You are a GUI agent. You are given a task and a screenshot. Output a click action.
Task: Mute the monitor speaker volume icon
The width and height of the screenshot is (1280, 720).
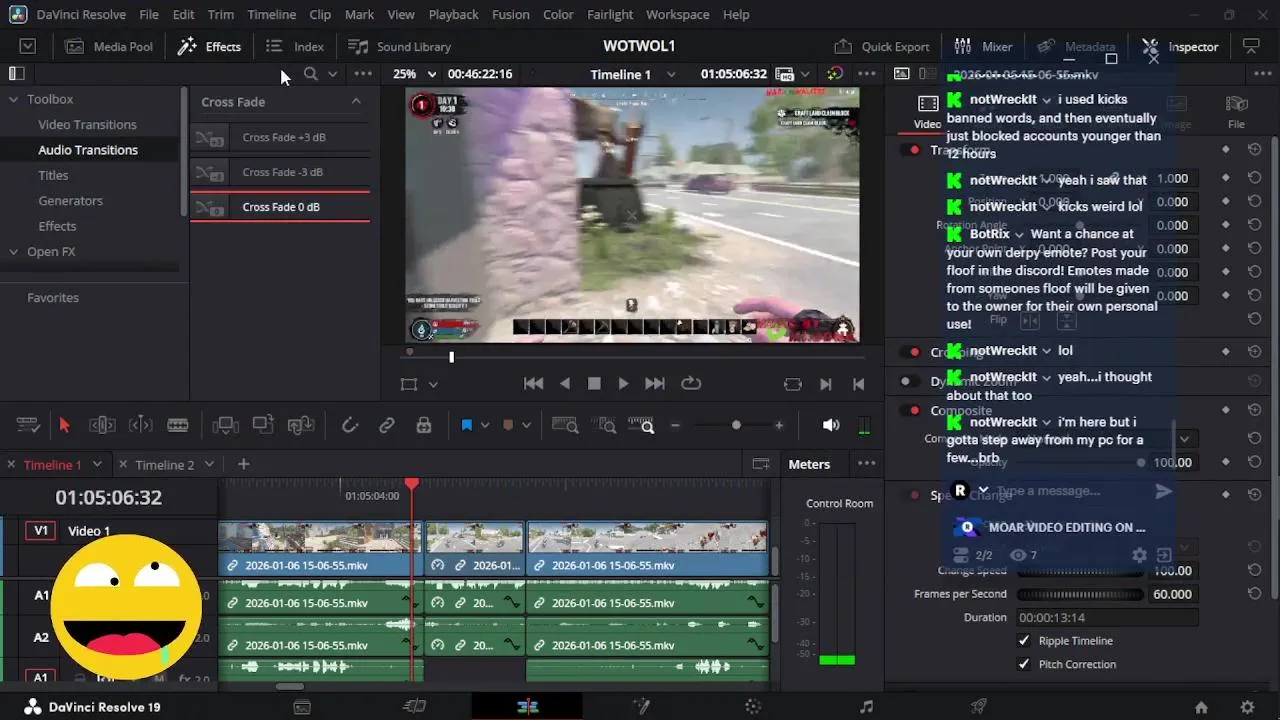tap(831, 425)
